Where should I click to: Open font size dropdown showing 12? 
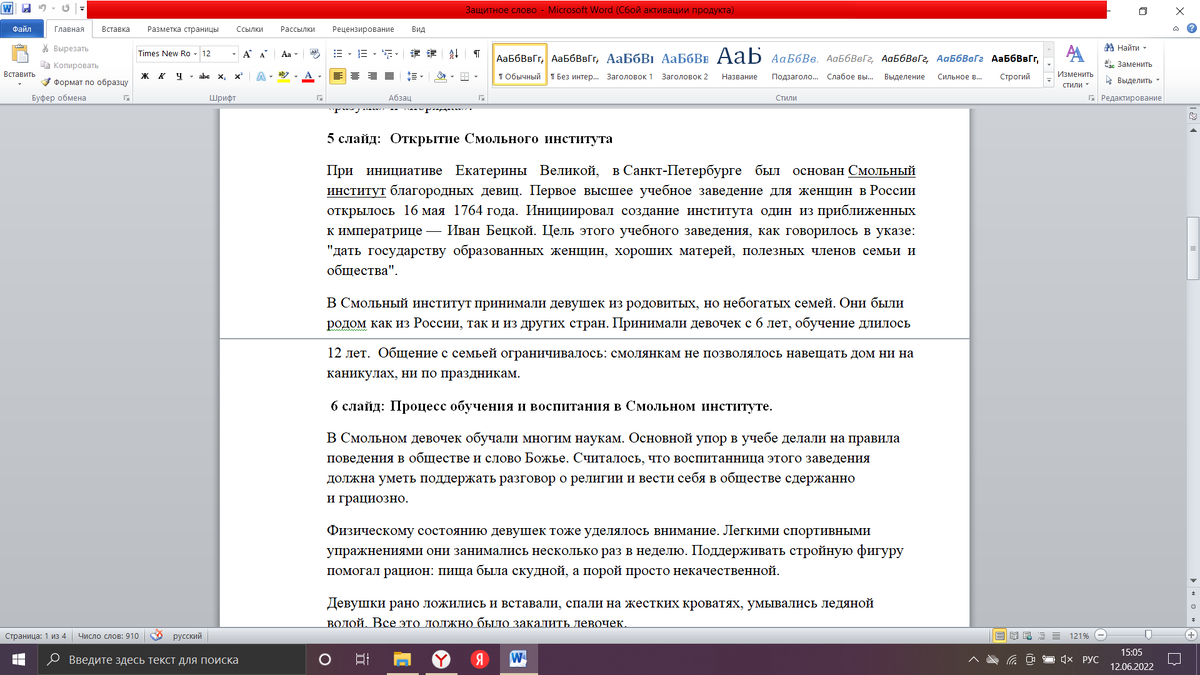[235, 54]
